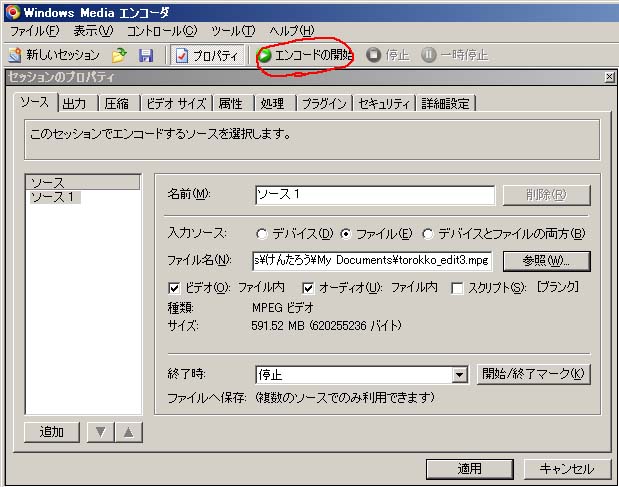Select the デバイス(D) radio button

261,234
